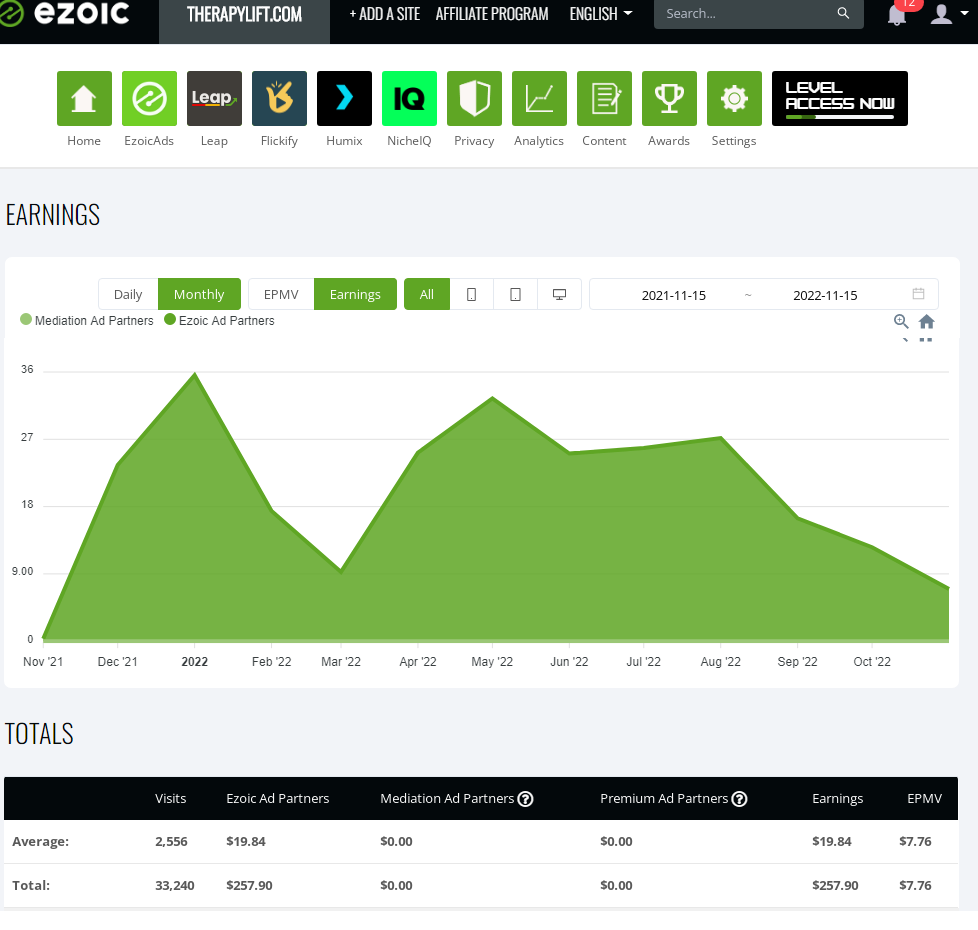Click the 2022 axis label
Viewport: 978px width, 930px height.
pos(195,662)
